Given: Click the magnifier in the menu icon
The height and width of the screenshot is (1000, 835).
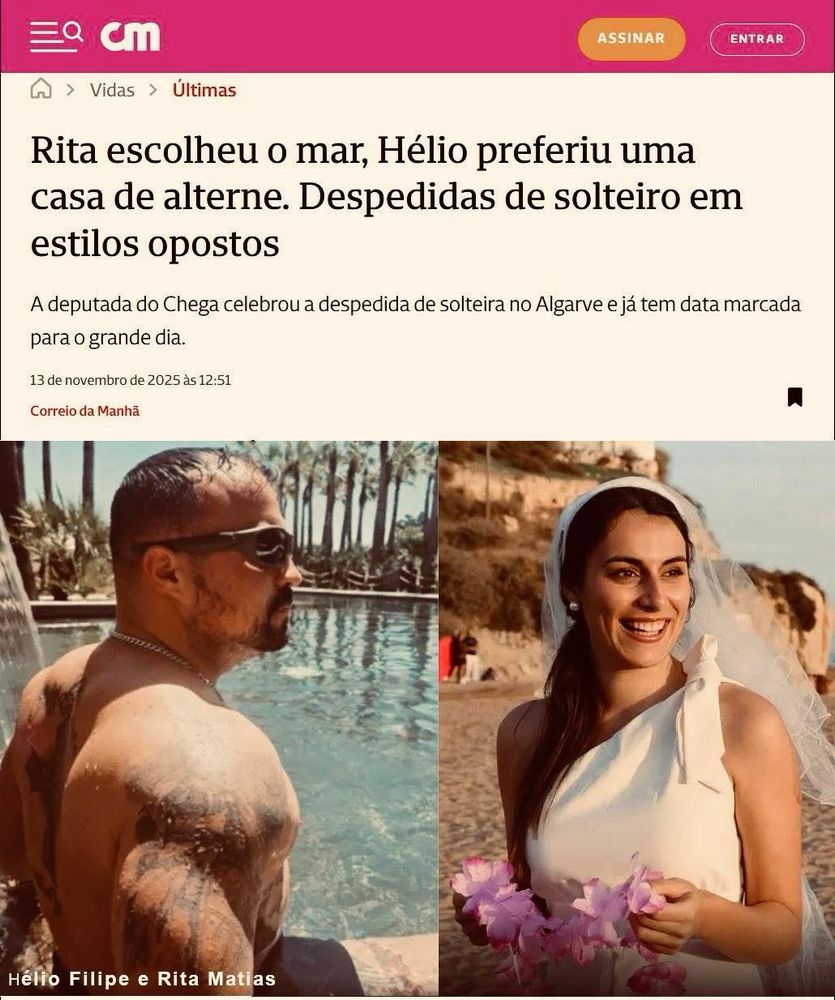Looking at the screenshot, I should point(74,31).
